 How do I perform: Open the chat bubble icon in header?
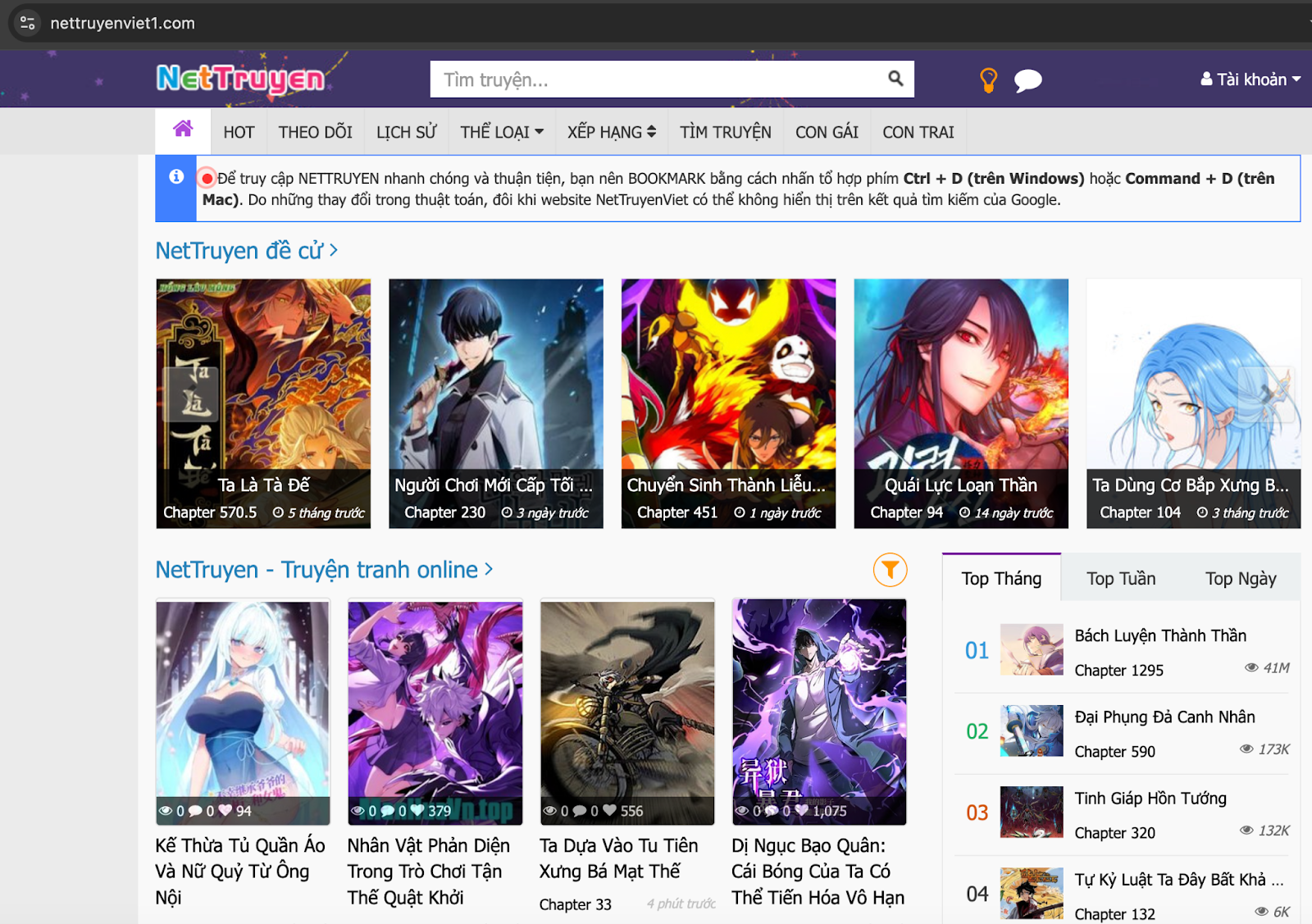tap(1027, 80)
